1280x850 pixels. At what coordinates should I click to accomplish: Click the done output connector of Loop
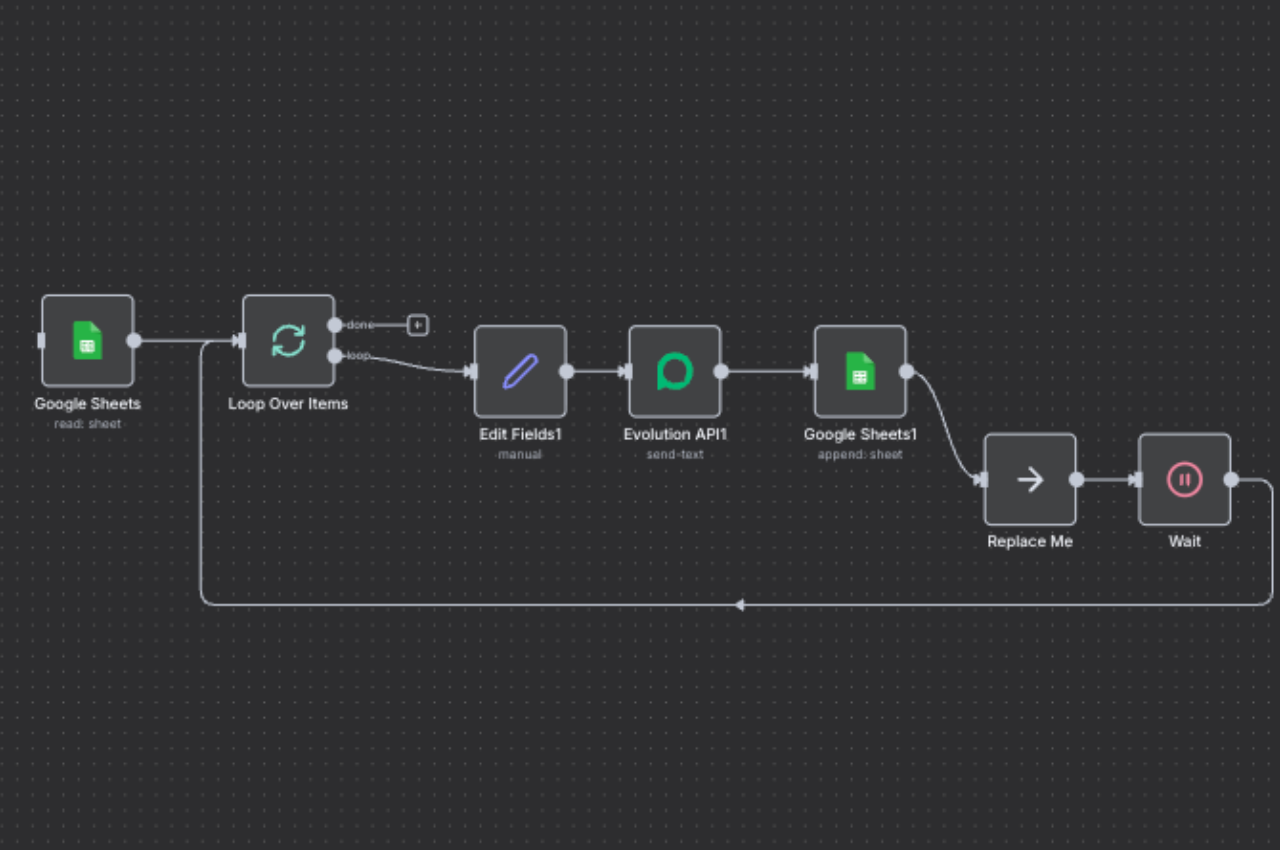point(335,325)
